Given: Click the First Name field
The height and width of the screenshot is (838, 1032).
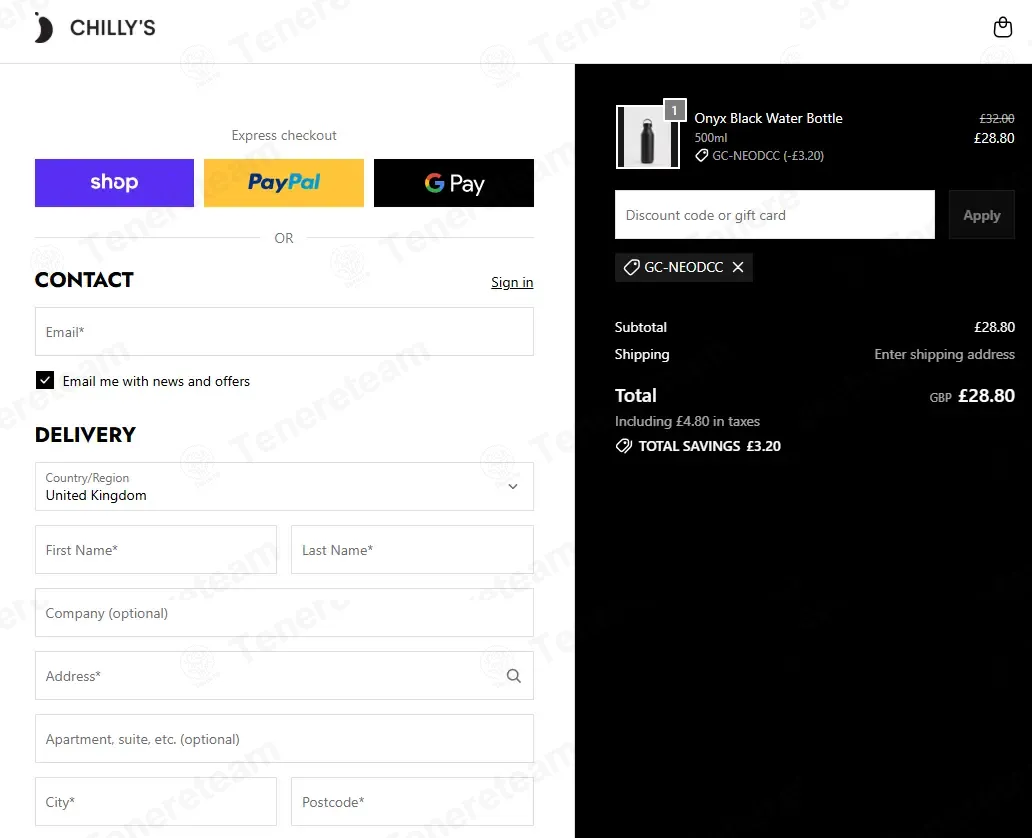Looking at the screenshot, I should coord(156,550).
